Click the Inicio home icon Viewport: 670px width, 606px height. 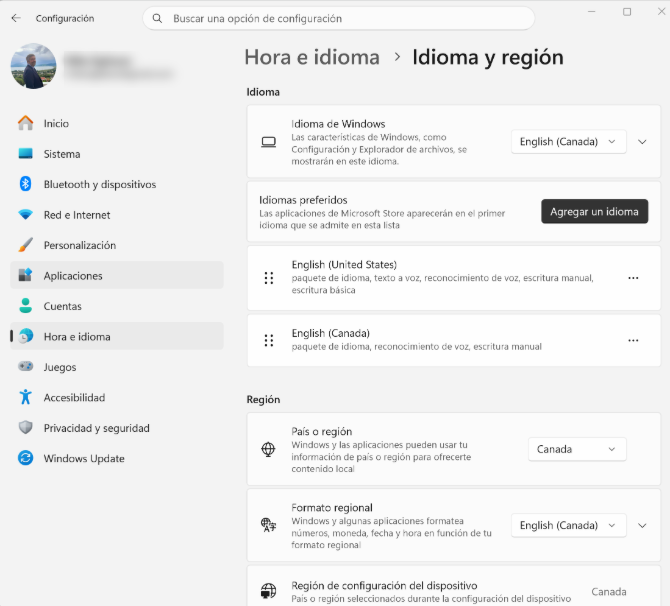[26, 123]
